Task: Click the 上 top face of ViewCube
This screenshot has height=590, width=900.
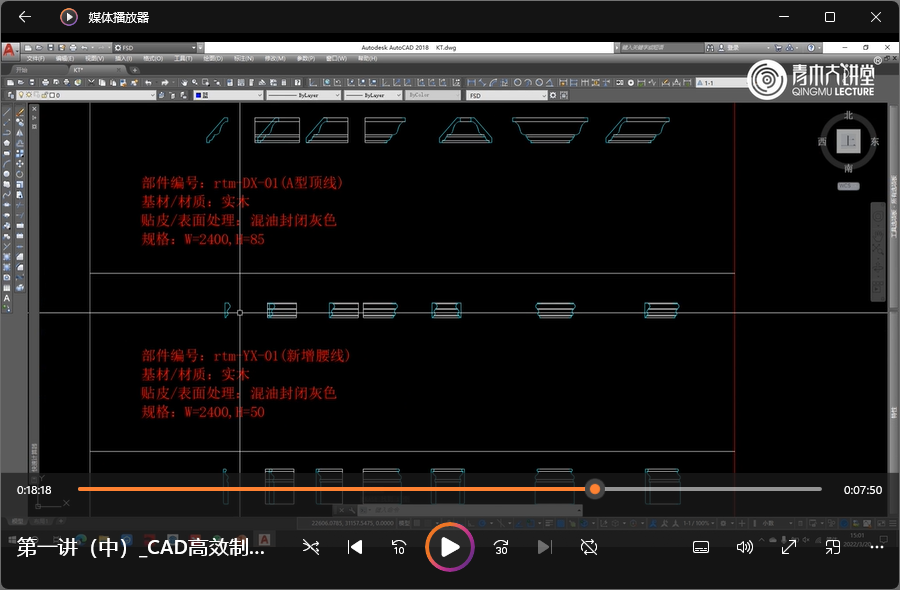Action: (x=848, y=141)
